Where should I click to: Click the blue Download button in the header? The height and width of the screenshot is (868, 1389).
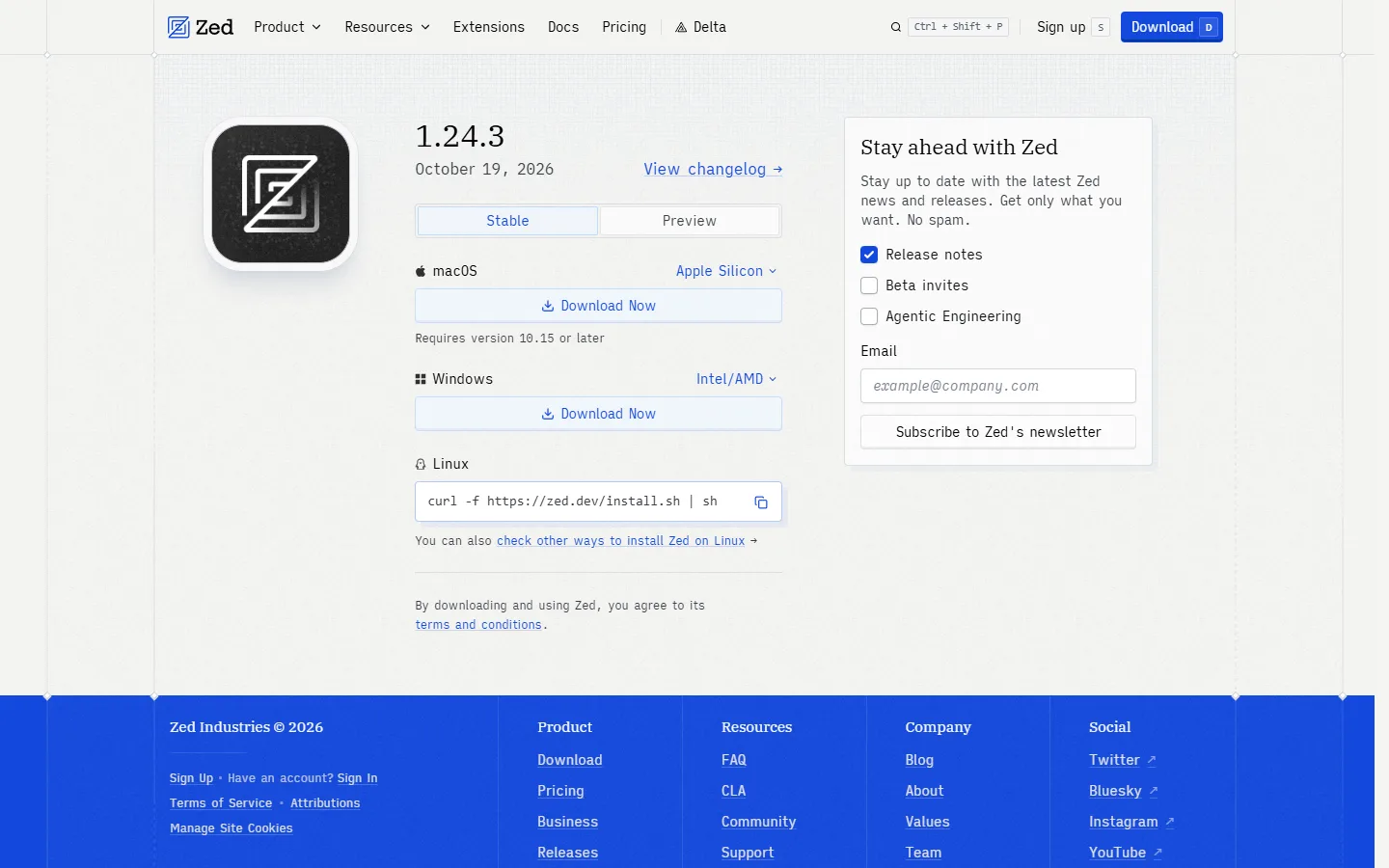point(1172,27)
